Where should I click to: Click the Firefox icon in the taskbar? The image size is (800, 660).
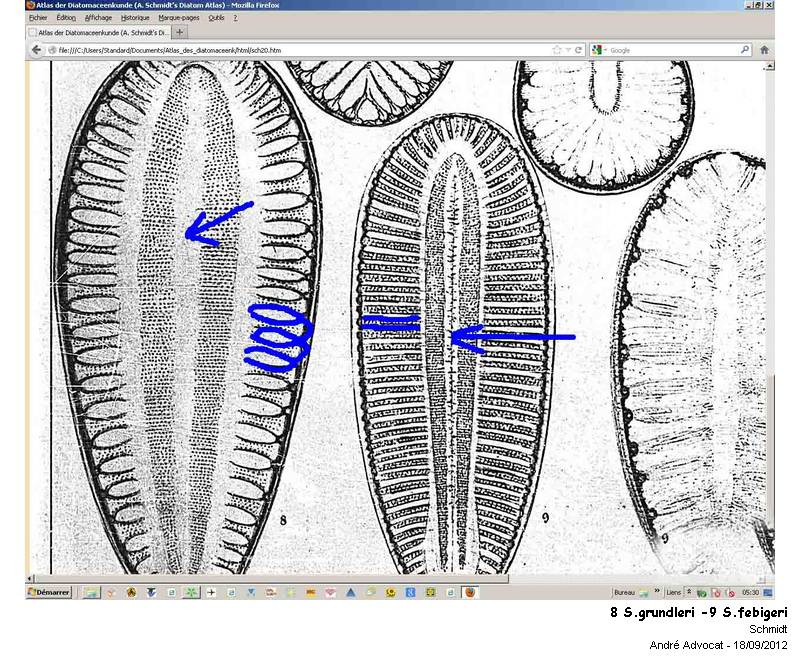468,592
